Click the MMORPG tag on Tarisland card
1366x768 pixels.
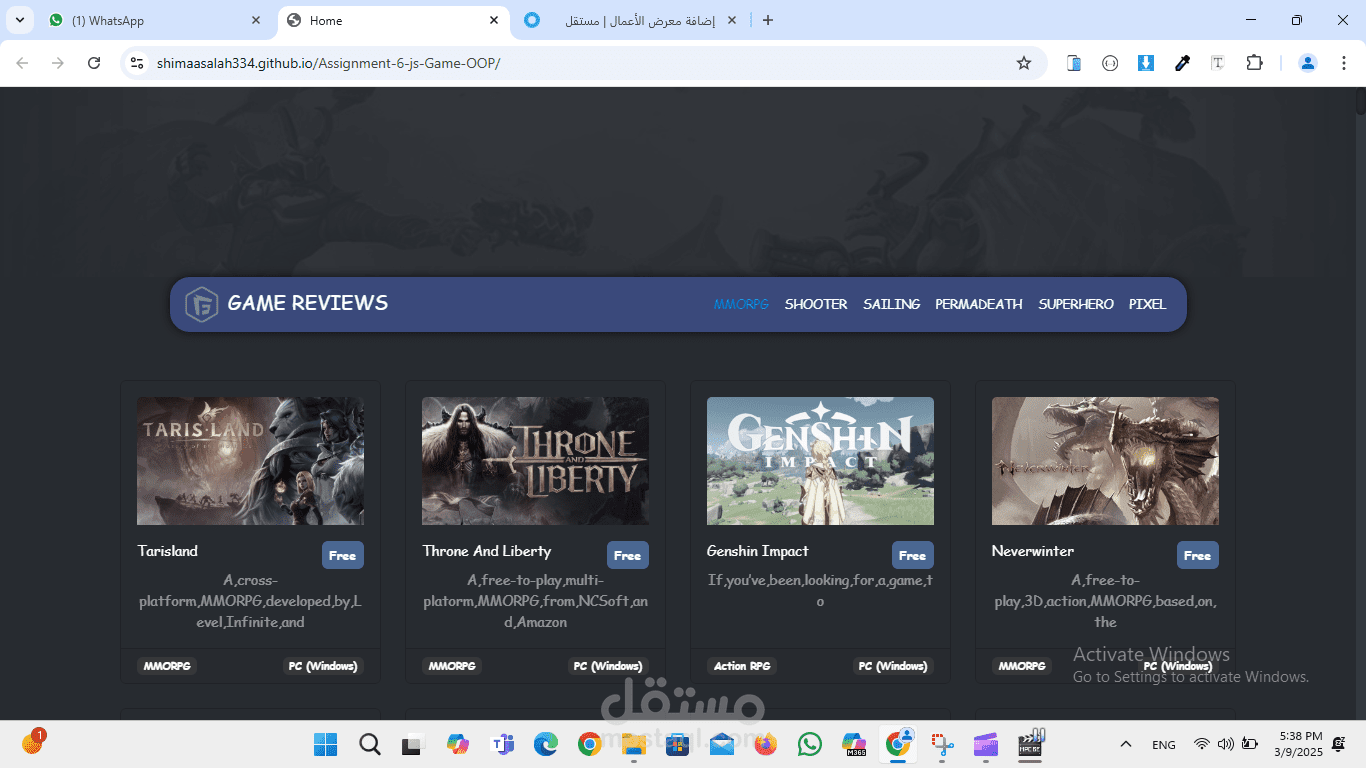pyautogui.click(x=167, y=666)
